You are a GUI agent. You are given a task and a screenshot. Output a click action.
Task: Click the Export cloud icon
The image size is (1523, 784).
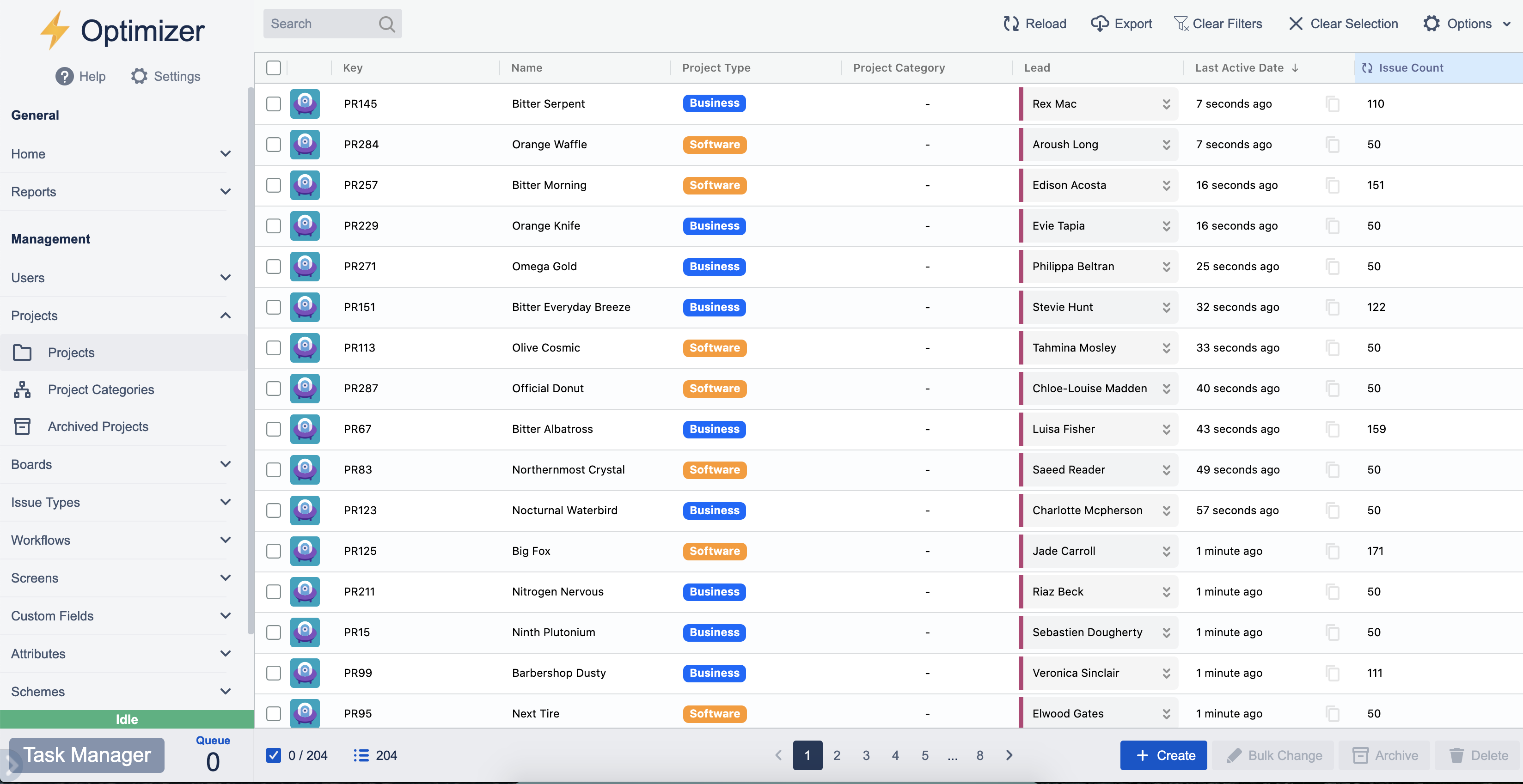(1099, 24)
